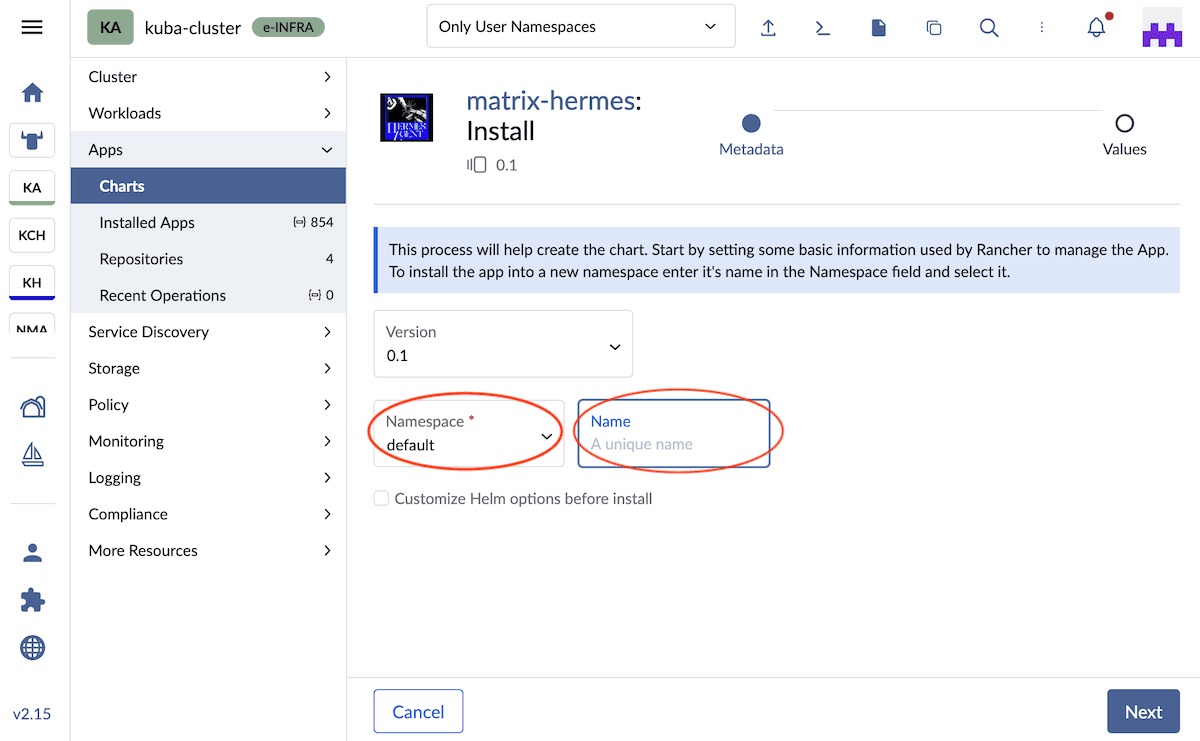The width and height of the screenshot is (1200, 741).
Task: Expand the Service Discovery group
Action: 209,332
